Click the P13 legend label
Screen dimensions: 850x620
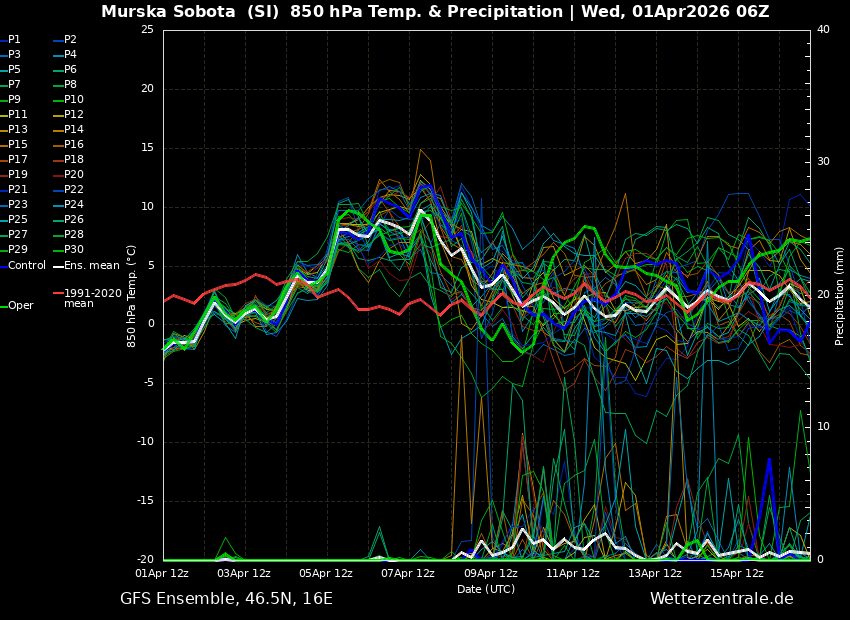tap(18, 130)
